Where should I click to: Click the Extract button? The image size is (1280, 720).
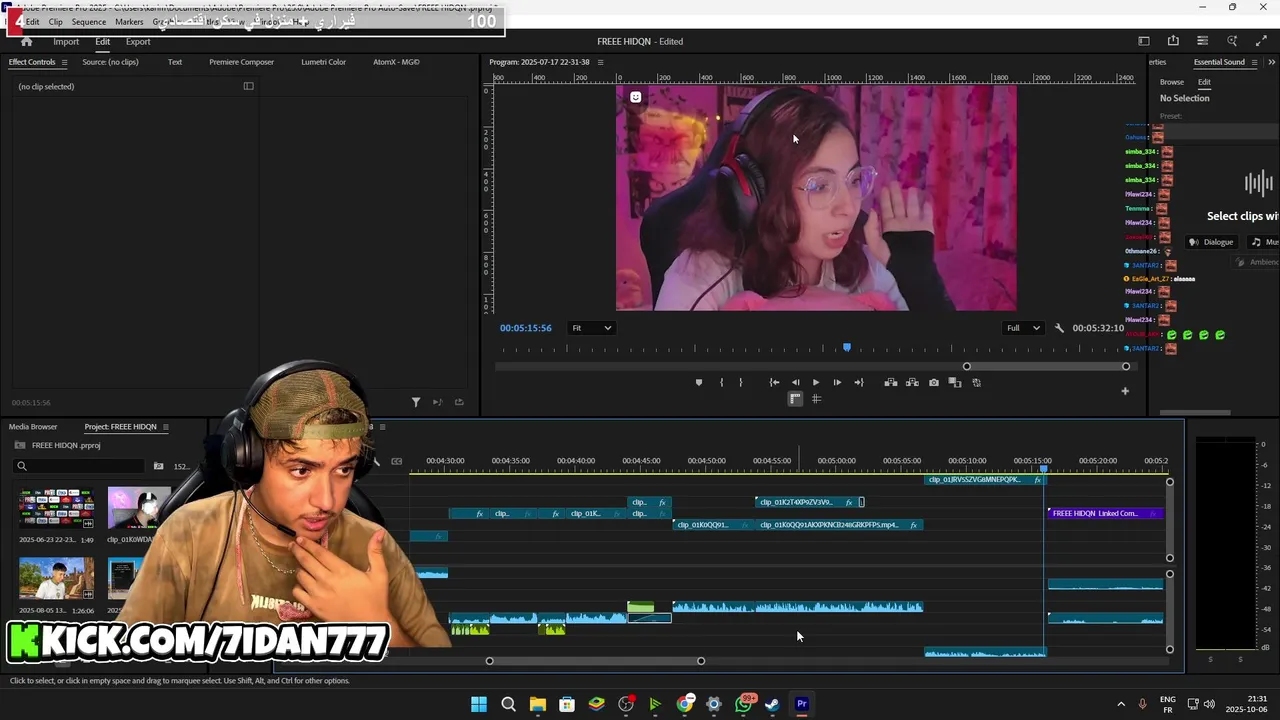click(912, 382)
